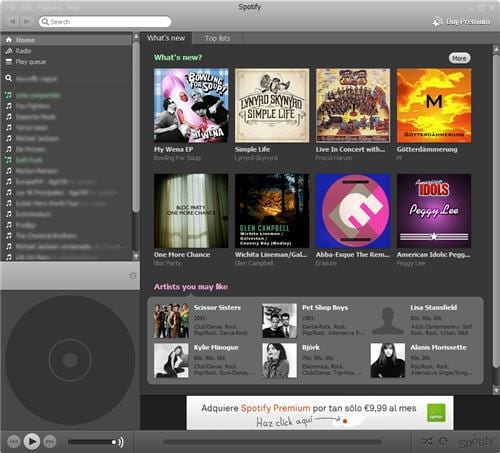Open the Lynyrd Skynyrd Simple Life cover

[272, 105]
